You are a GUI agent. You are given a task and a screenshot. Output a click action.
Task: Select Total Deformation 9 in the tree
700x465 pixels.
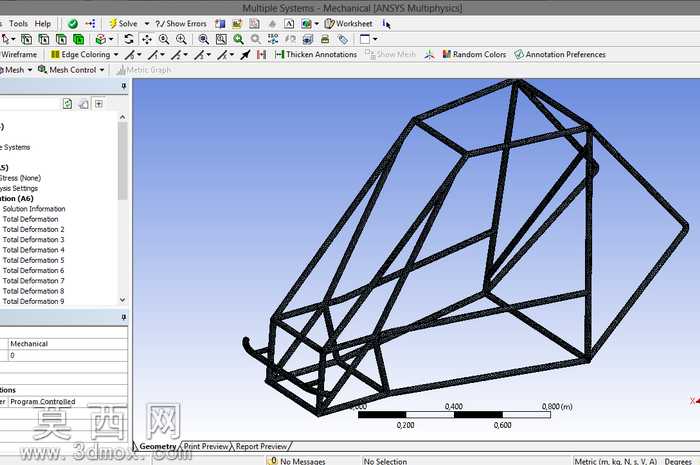coord(33,301)
